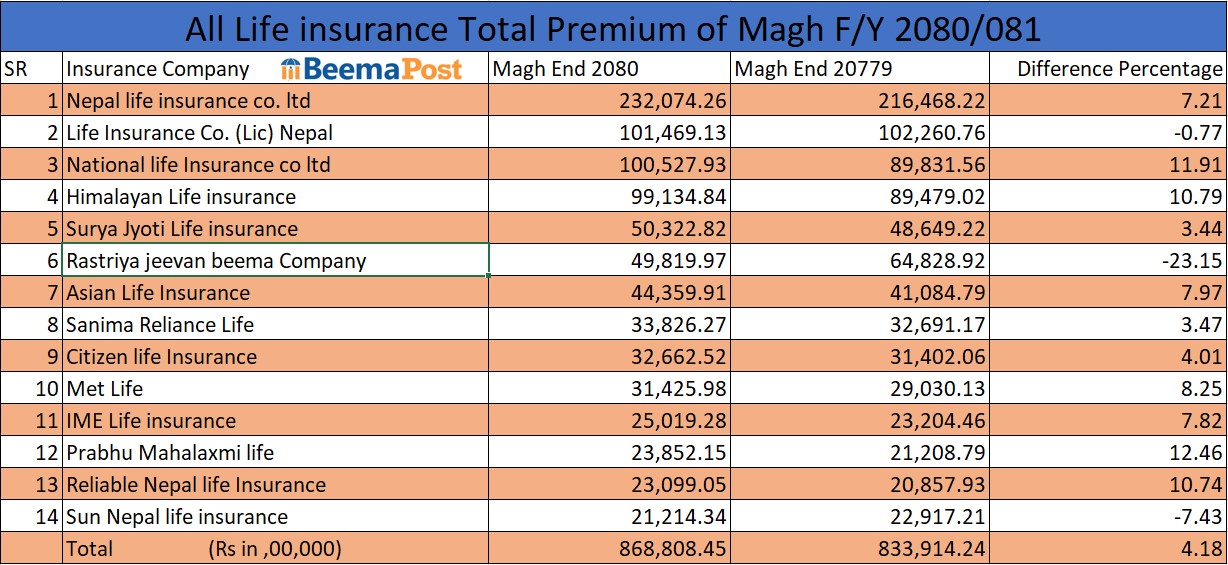Select the Nepal life insurance co. ltd cell

(x=275, y=101)
